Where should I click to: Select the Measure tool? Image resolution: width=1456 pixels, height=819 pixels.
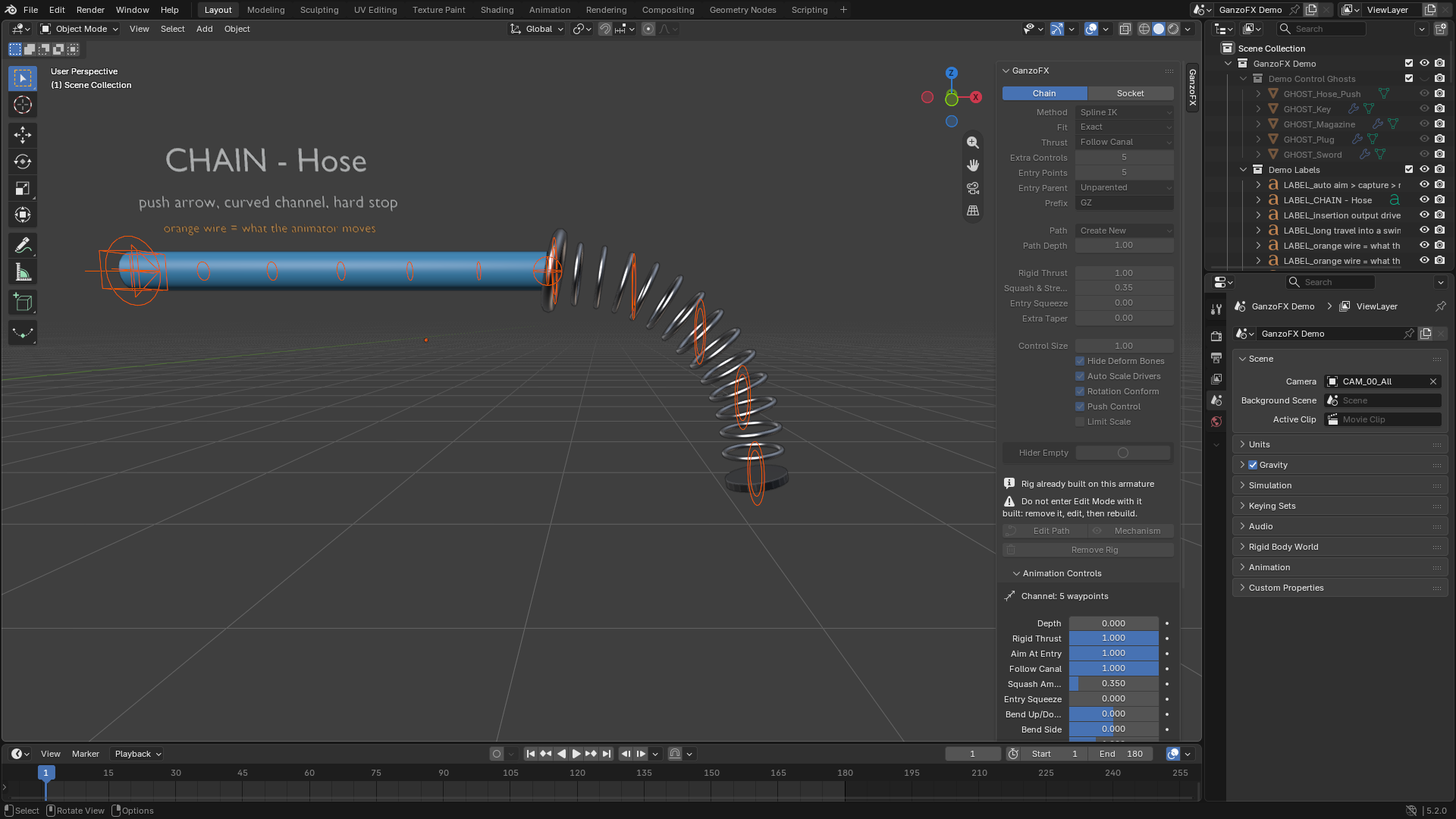[23, 272]
